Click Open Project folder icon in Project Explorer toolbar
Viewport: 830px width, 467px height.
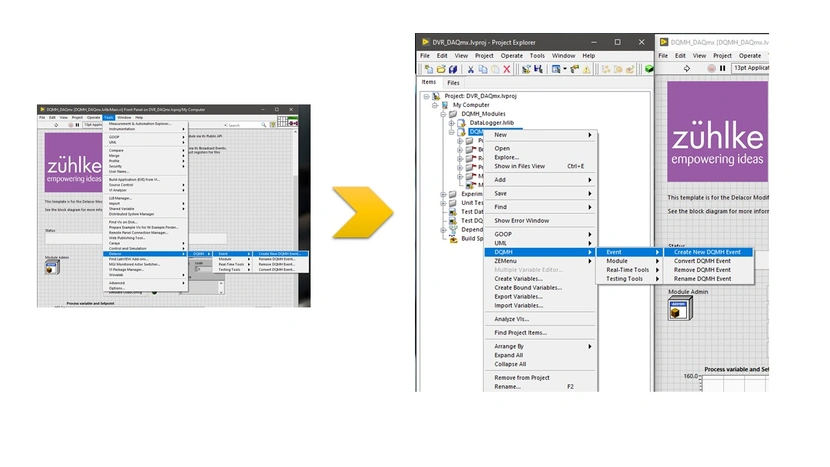(441, 69)
